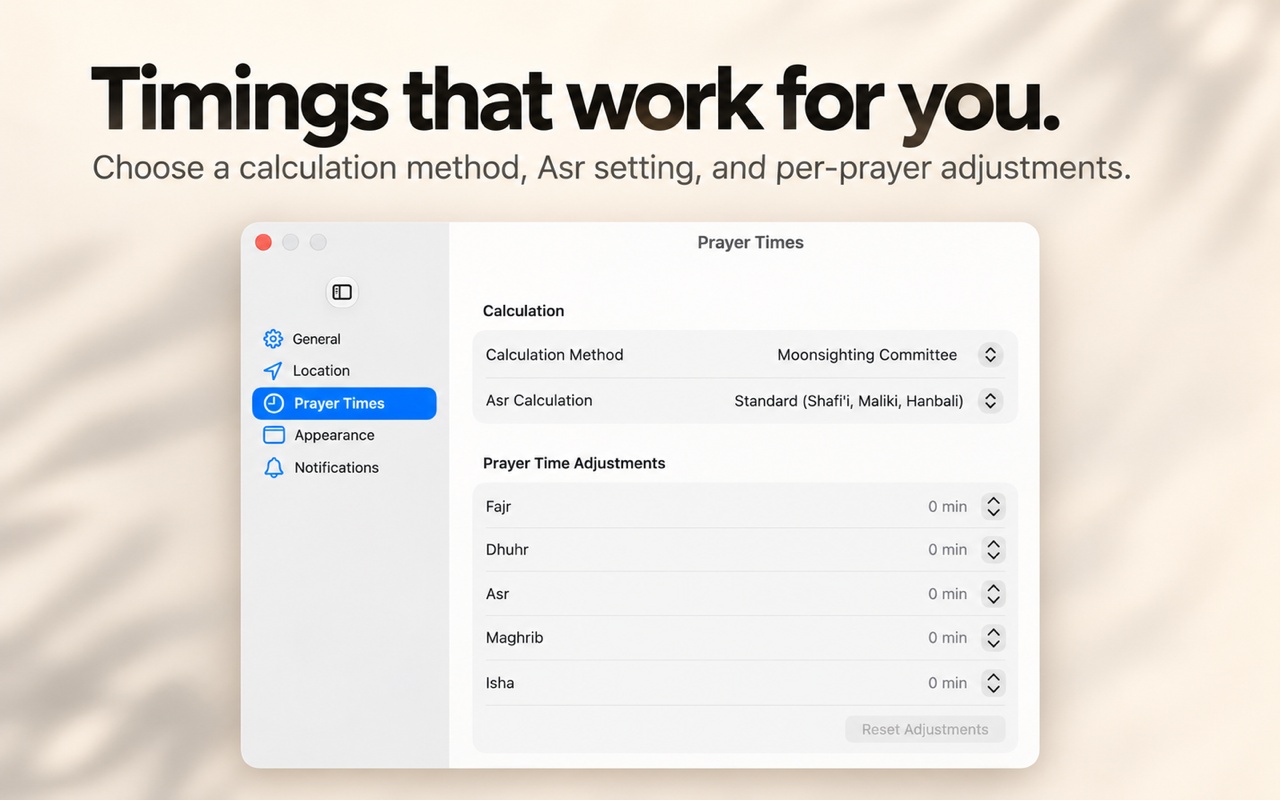Click the Isha adjustment stepper
The image size is (1280, 800).
[x=993, y=683]
